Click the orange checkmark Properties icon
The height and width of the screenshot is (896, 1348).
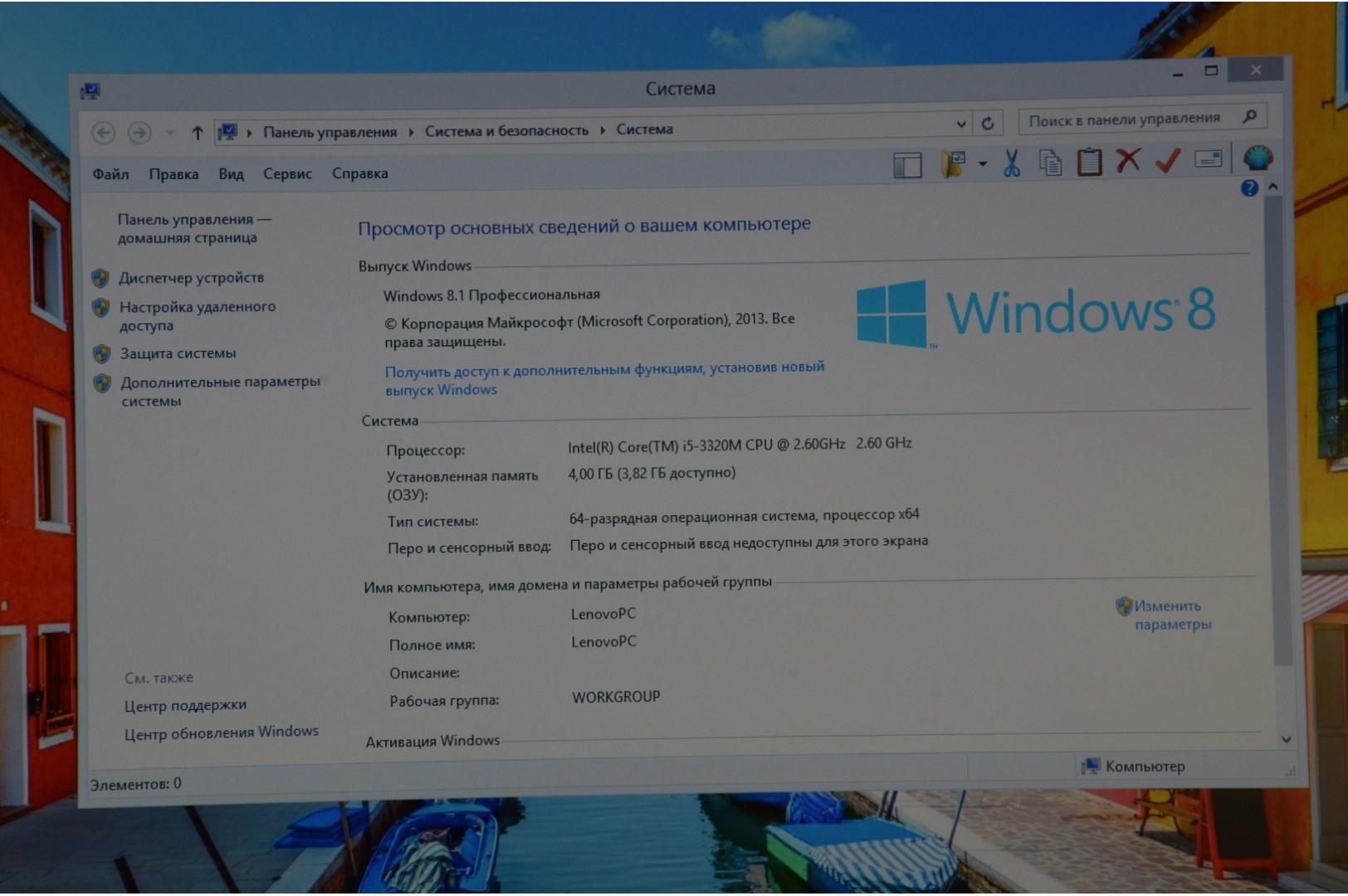click(x=1168, y=160)
